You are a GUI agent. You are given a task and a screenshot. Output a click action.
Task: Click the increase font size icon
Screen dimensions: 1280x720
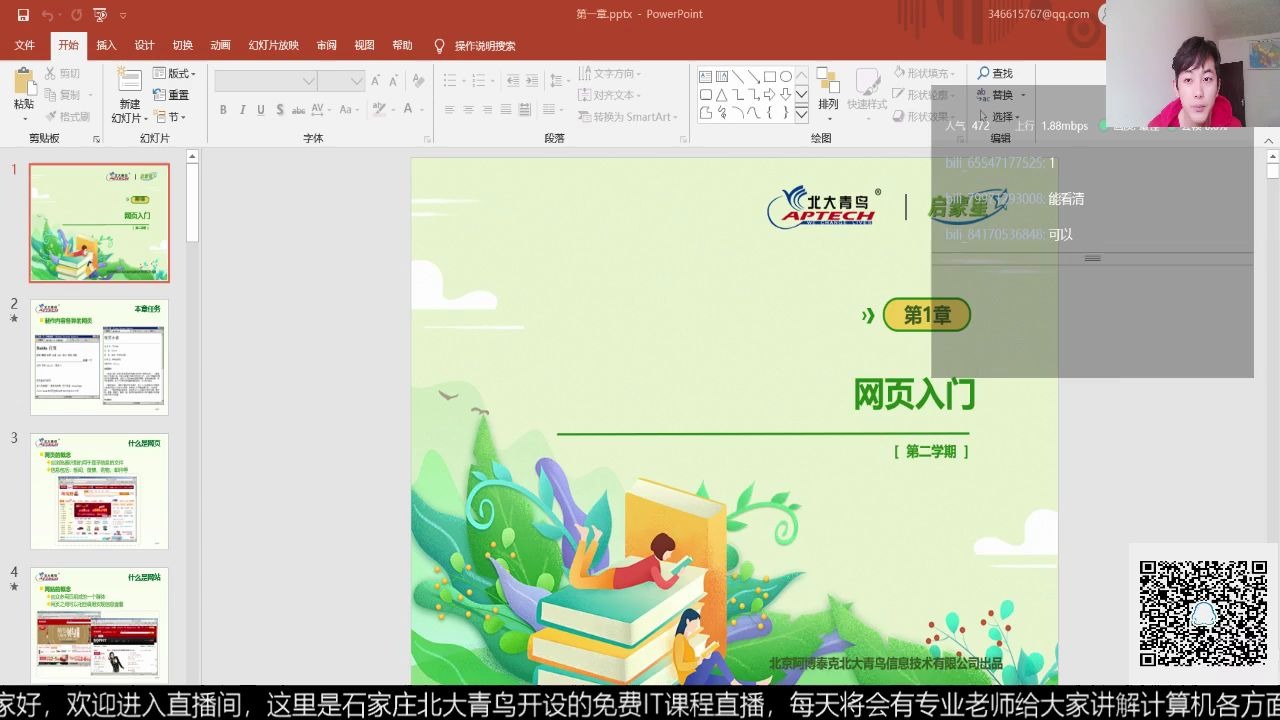(376, 81)
